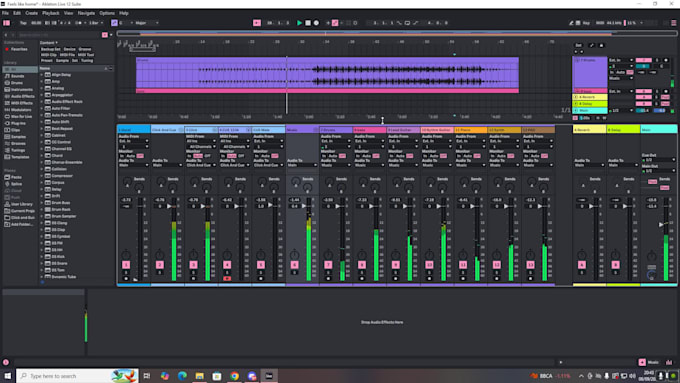Image resolution: width=680 pixels, height=383 pixels.
Task: Open the Content filter dropdown in browser
Action: 49,43
